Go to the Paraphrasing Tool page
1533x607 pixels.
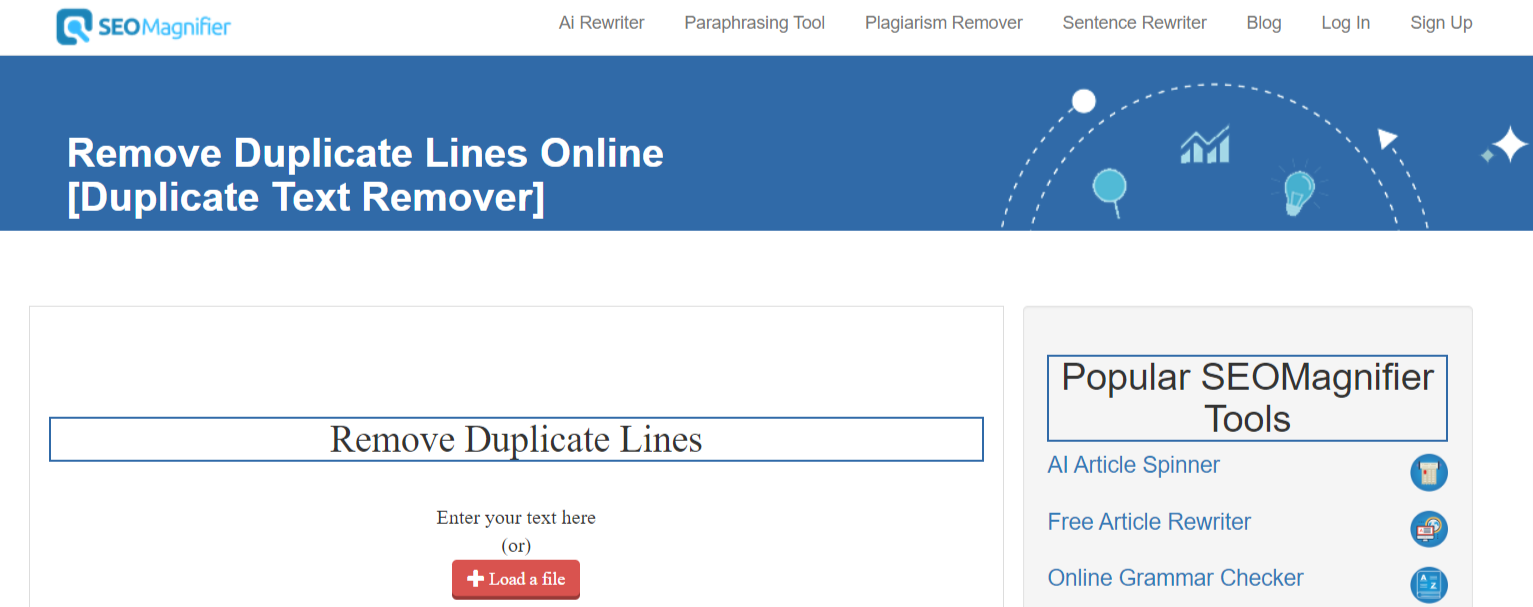(x=754, y=23)
